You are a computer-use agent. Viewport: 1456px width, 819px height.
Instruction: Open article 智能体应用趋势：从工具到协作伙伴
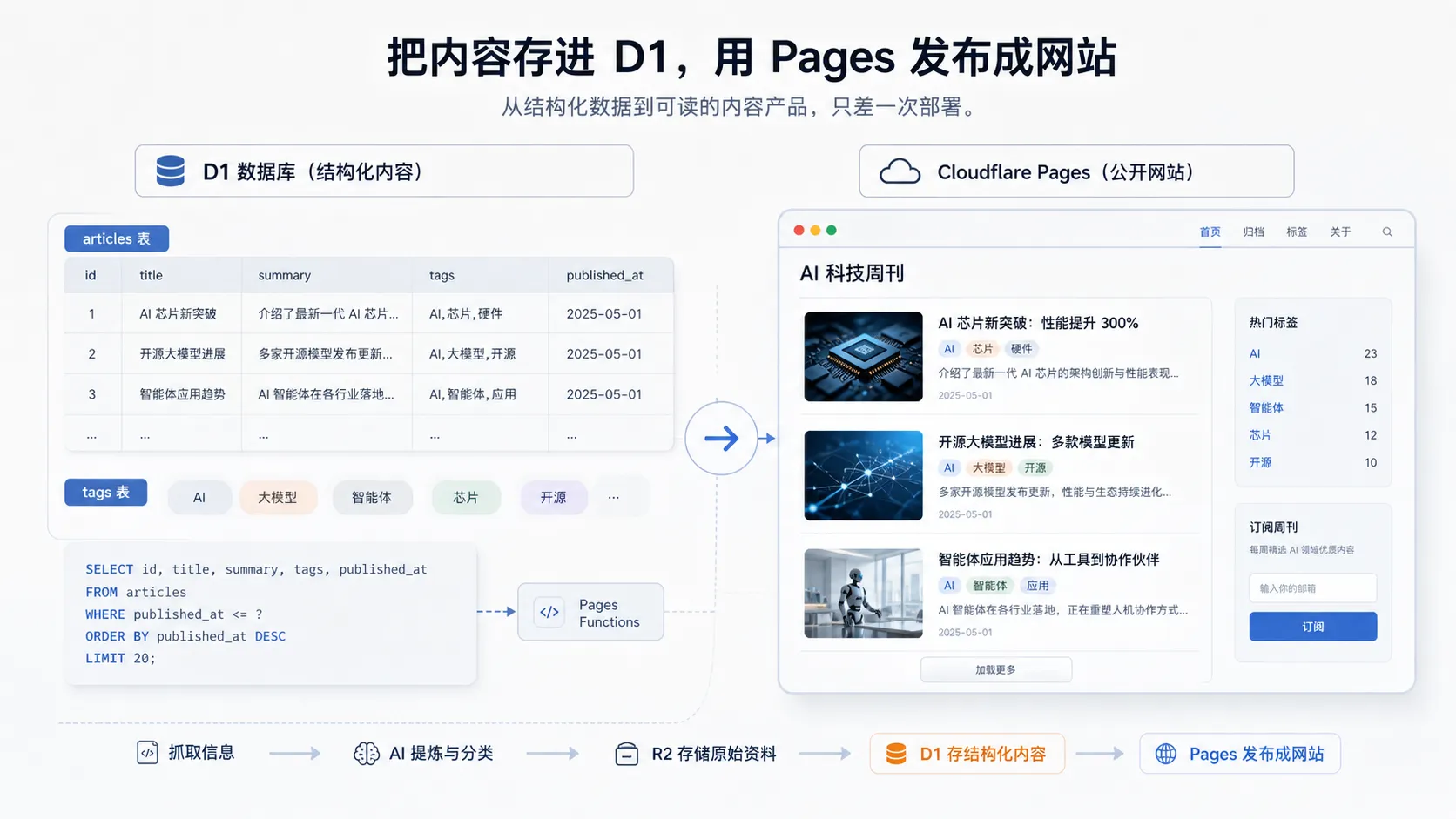click(1048, 560)
